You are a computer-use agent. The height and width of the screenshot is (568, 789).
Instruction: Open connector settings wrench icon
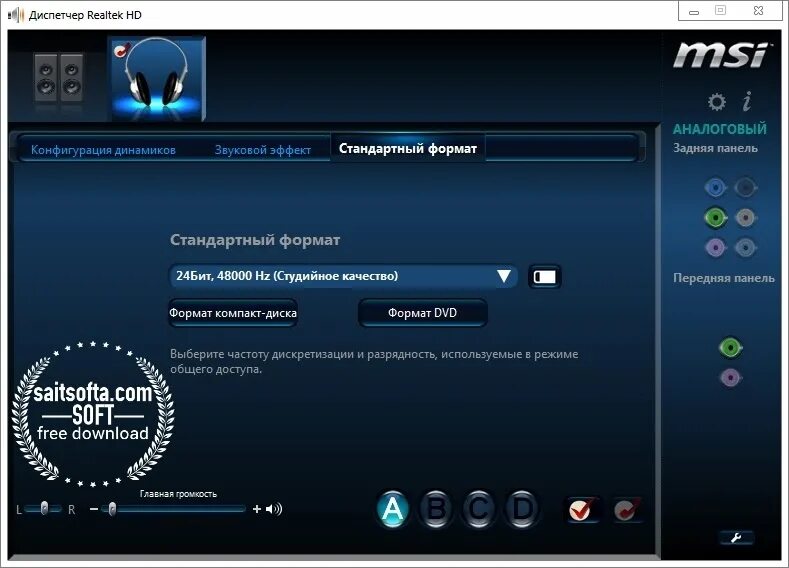click(x=736, y=538)
